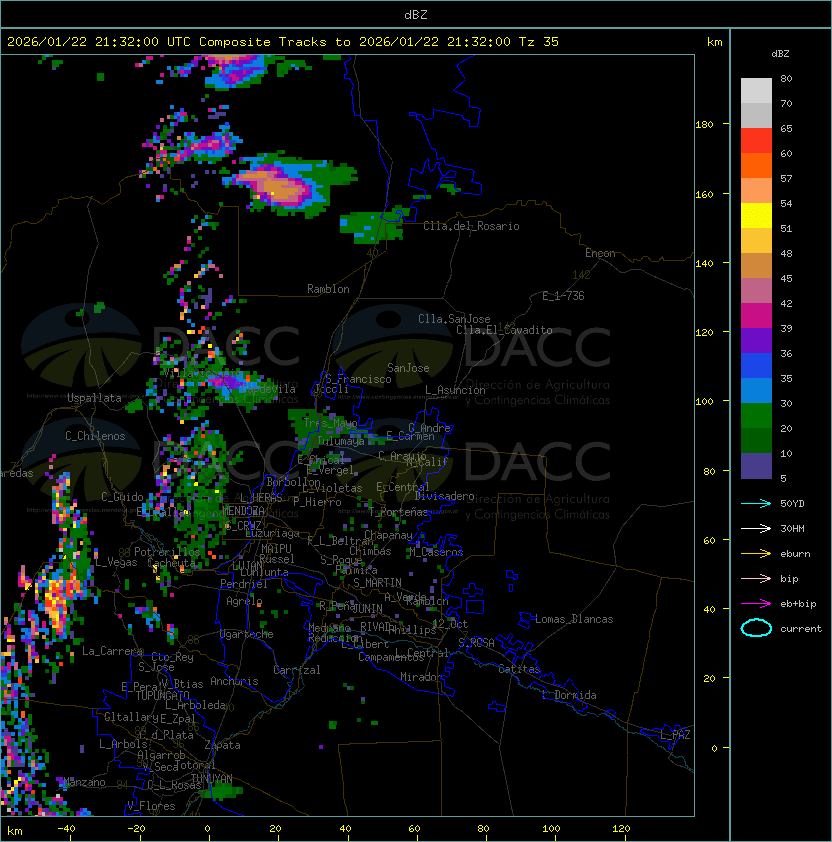The image size is (832, 842).
Task: Click the 'Agrelo' map label
Action: [x=244, y=601]
